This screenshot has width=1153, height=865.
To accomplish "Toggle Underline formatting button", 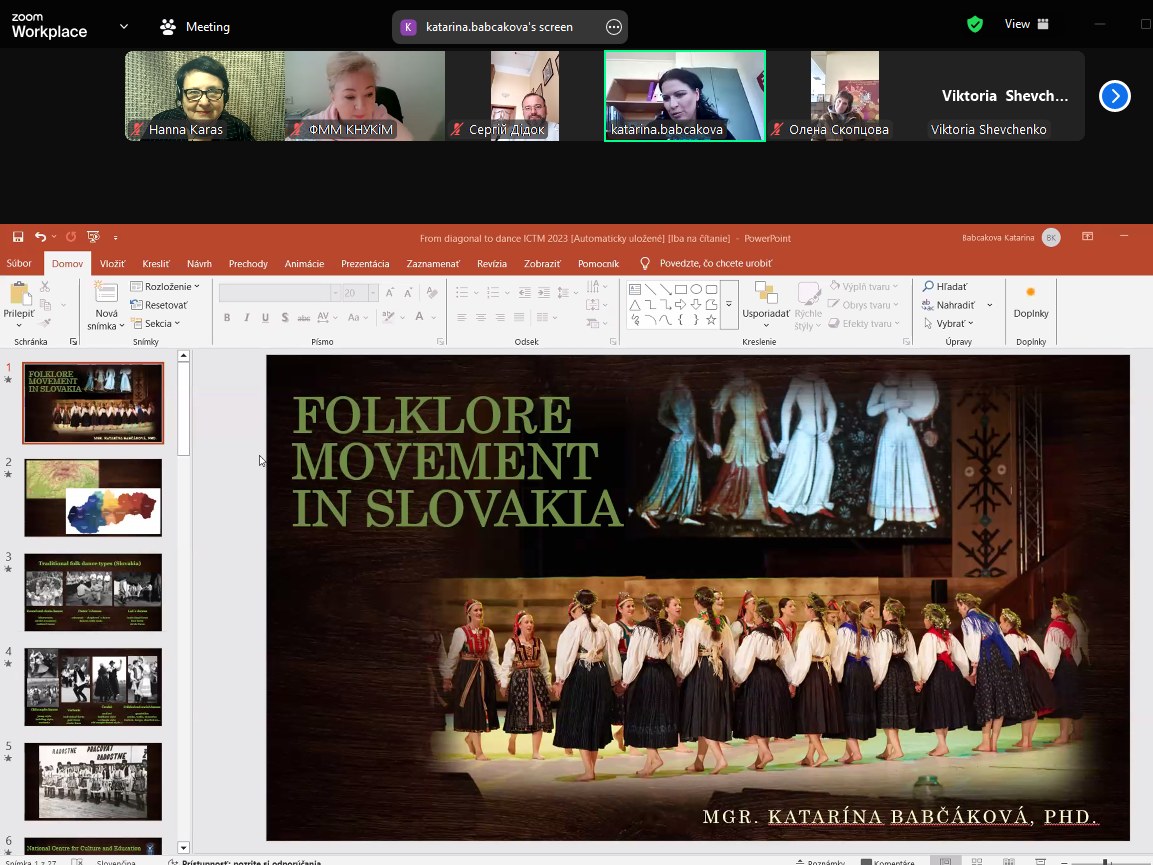I will click(x=265, y=318).
